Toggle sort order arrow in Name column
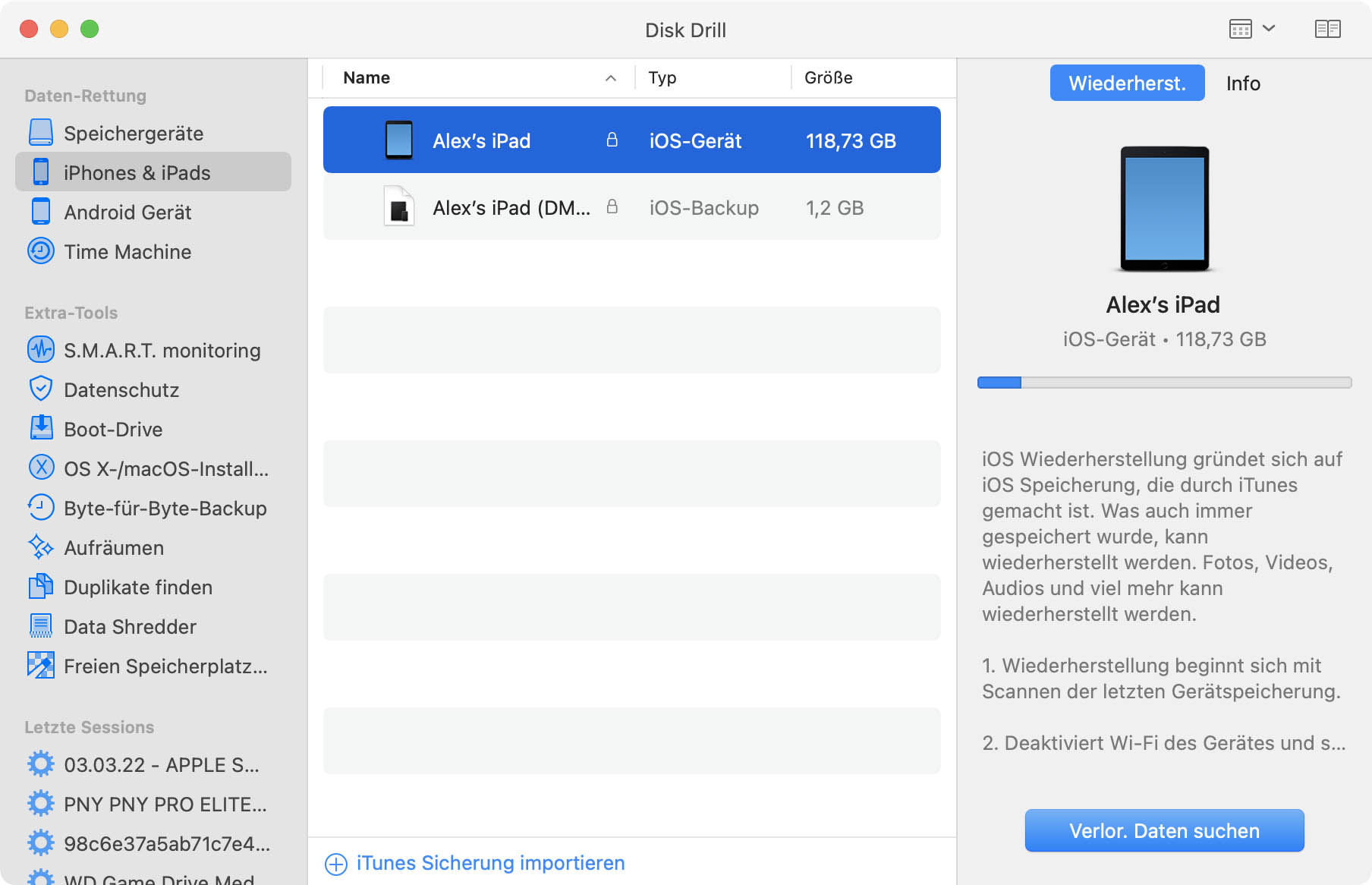Screen dimensions: 1372x885 tap(611, 78)
